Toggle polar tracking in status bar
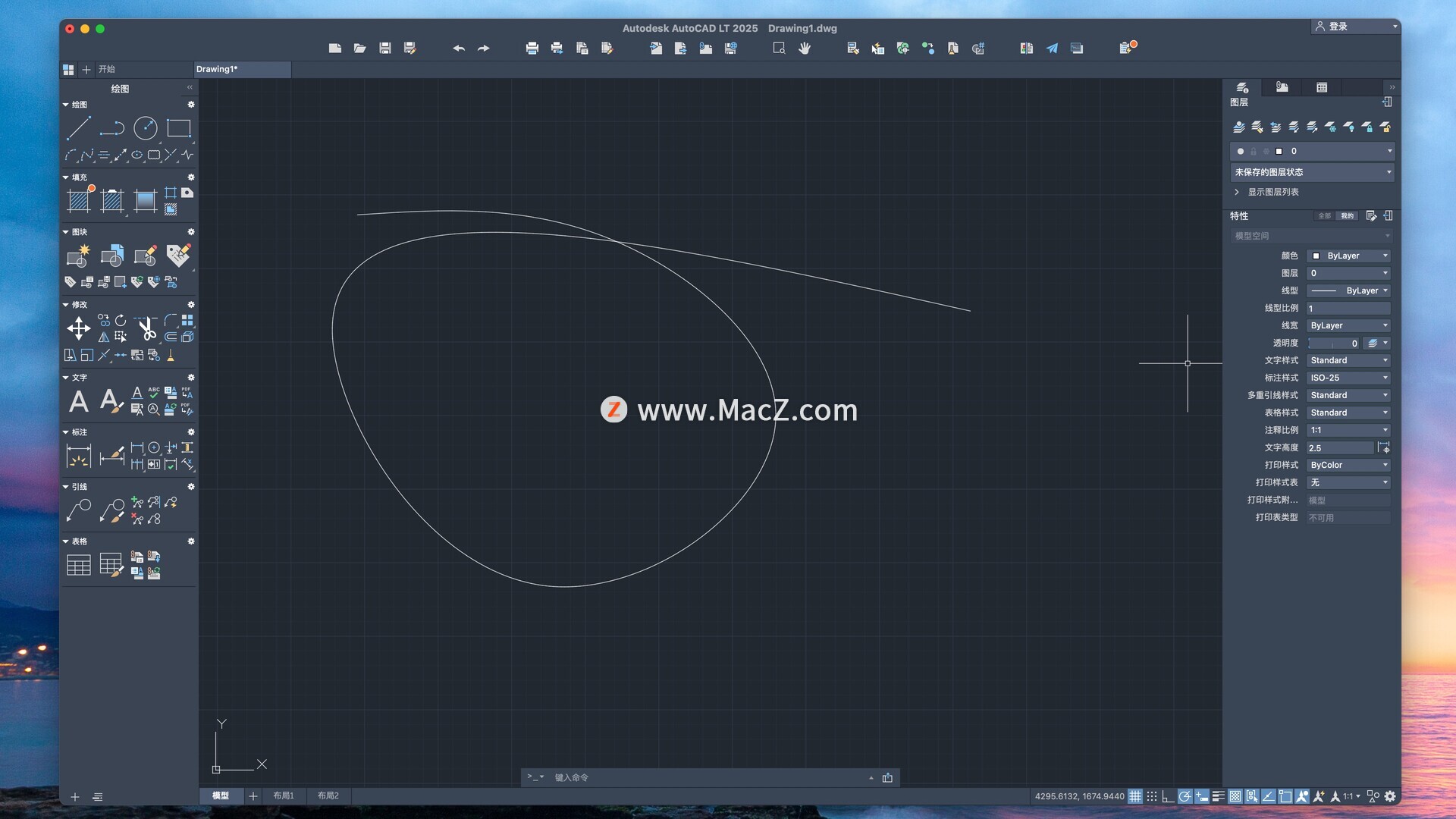 click(1185, 796)
